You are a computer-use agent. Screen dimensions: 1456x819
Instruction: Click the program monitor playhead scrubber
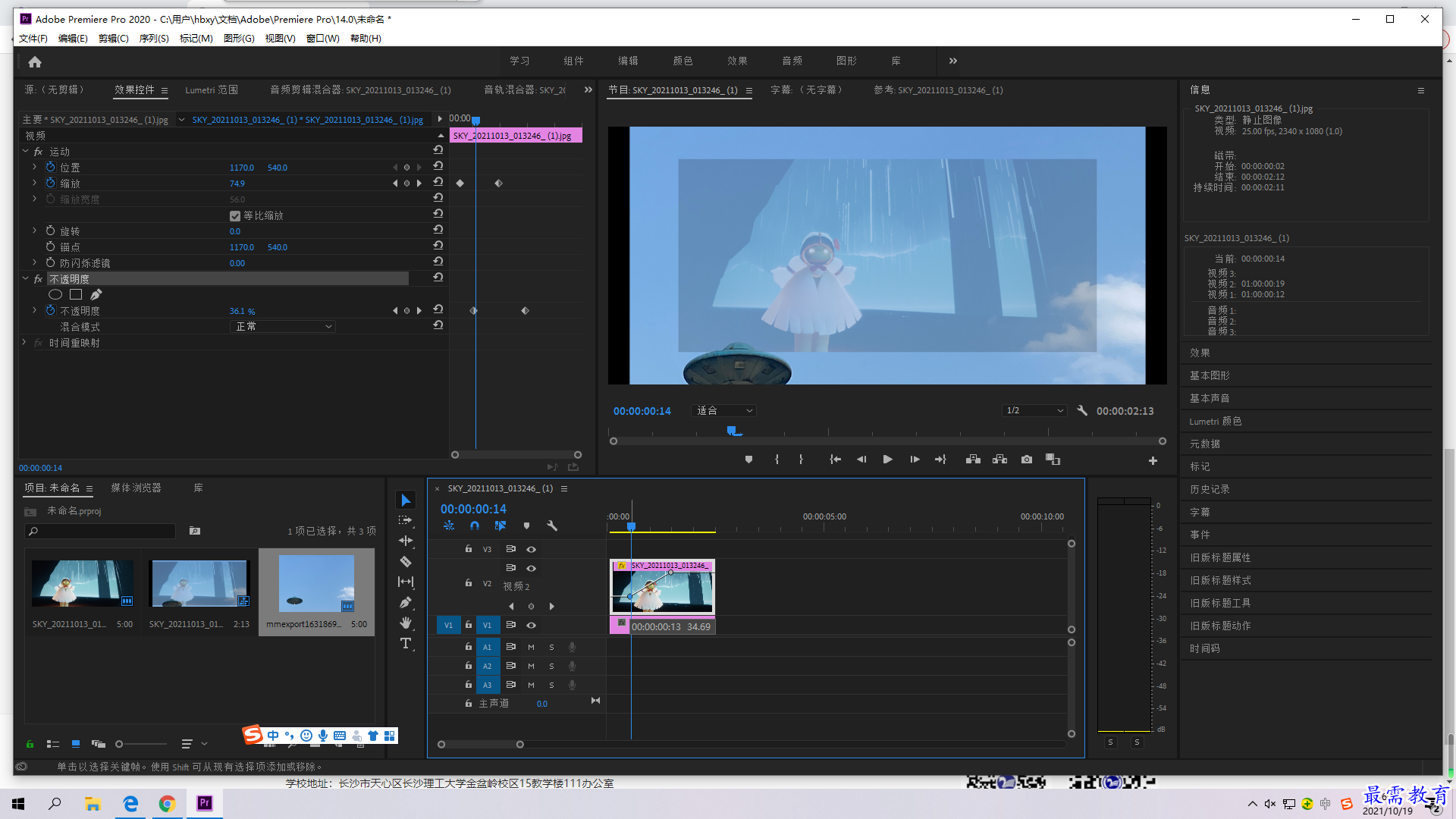(731, 431)
